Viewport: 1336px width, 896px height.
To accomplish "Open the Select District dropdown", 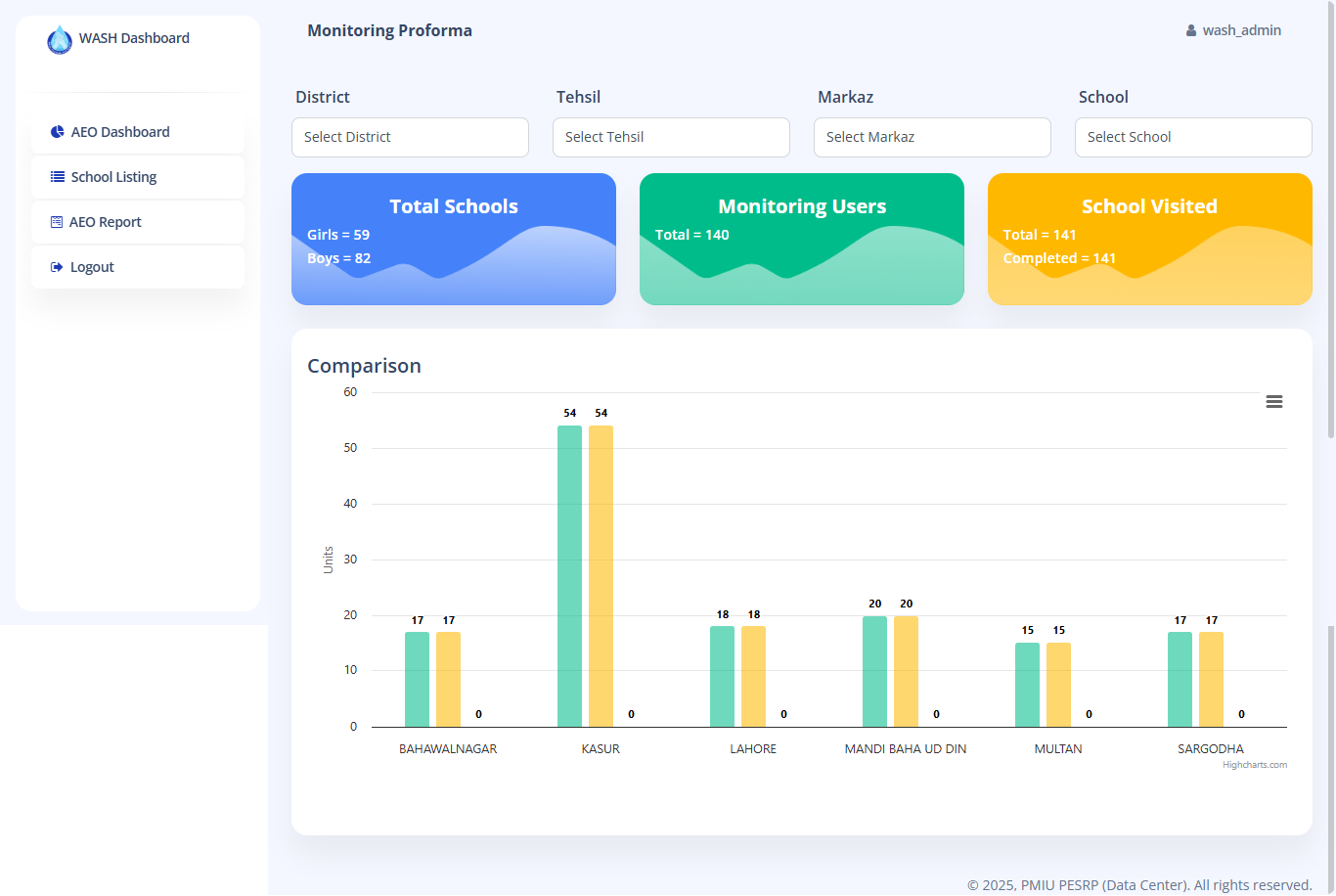I will click(410, 137).
